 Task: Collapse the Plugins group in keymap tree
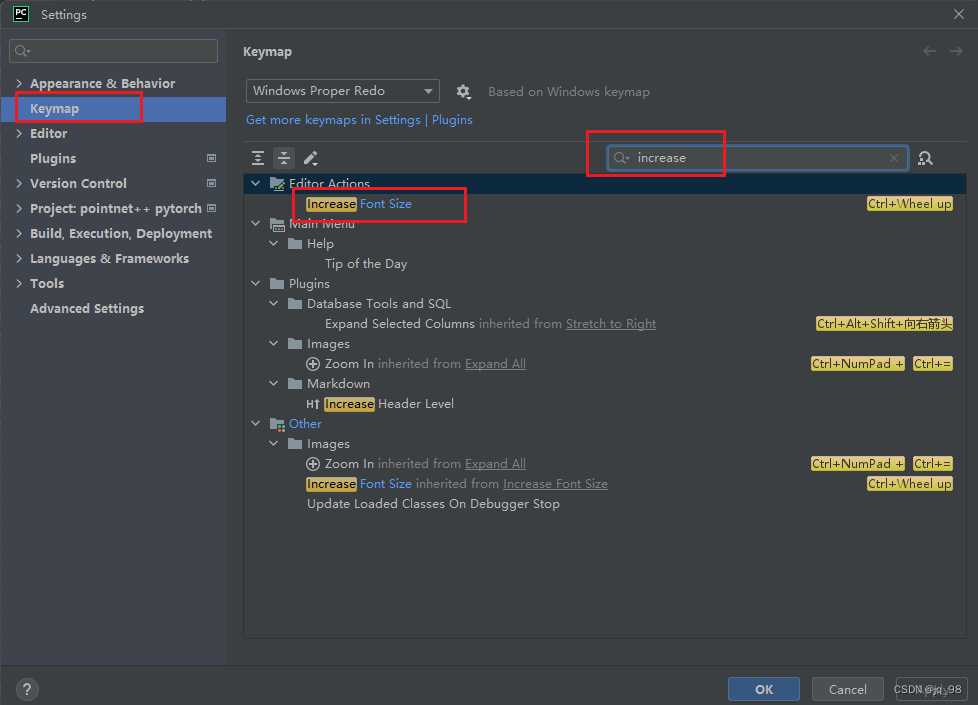click(x=255, y=283)
